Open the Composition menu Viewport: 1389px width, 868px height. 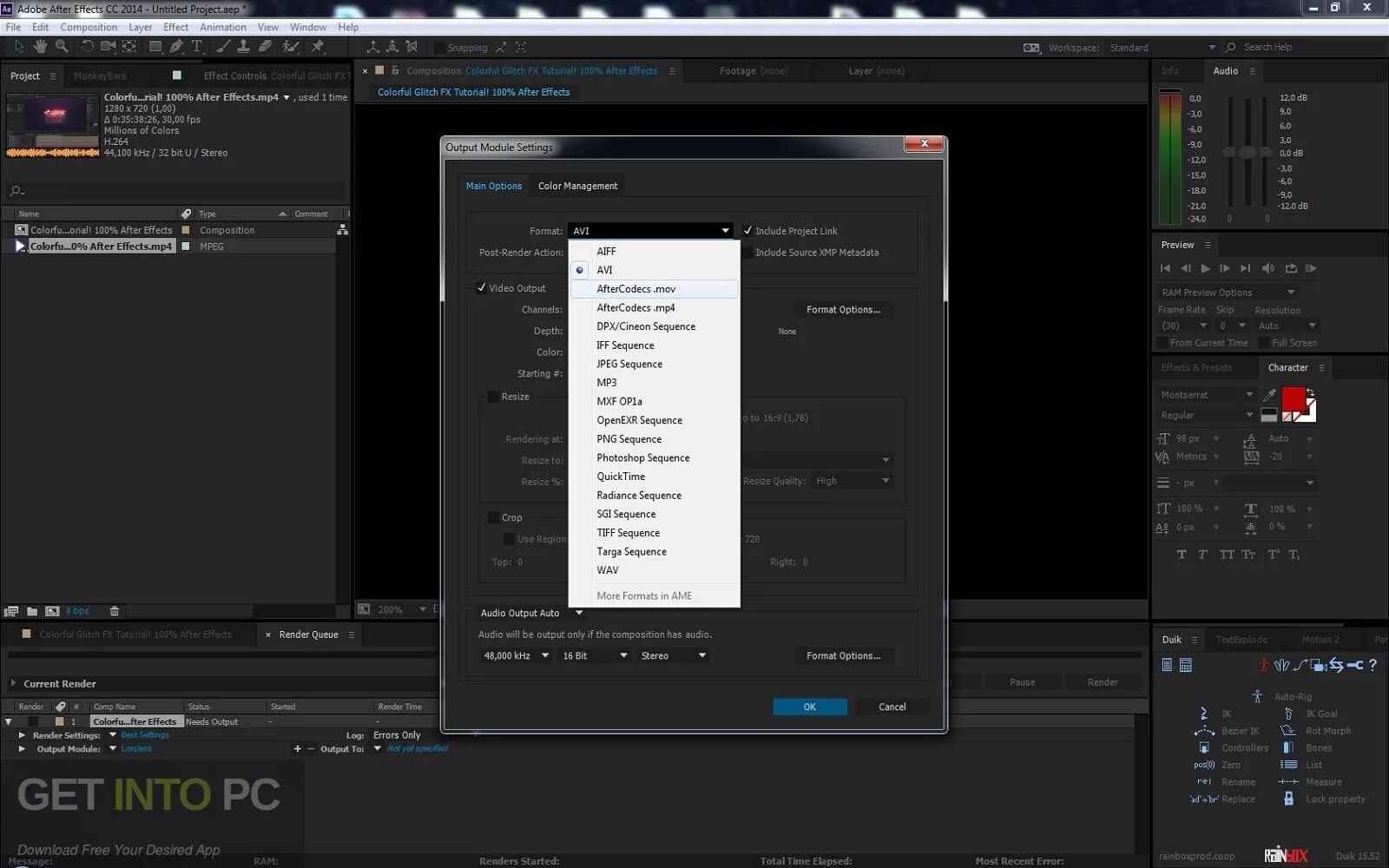tap(89, 27)
